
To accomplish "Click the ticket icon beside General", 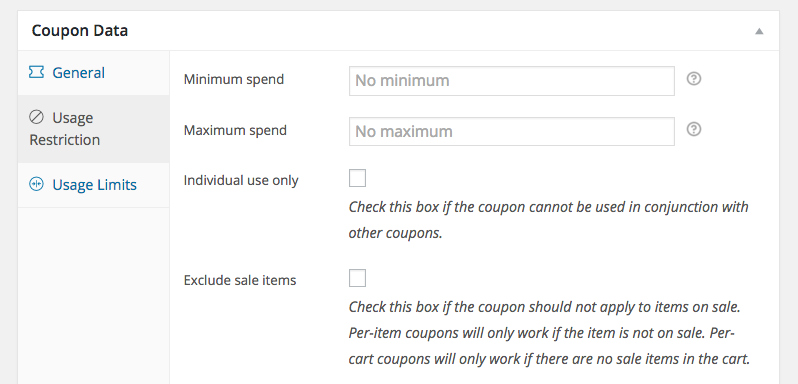I will [x=36, y=73].
